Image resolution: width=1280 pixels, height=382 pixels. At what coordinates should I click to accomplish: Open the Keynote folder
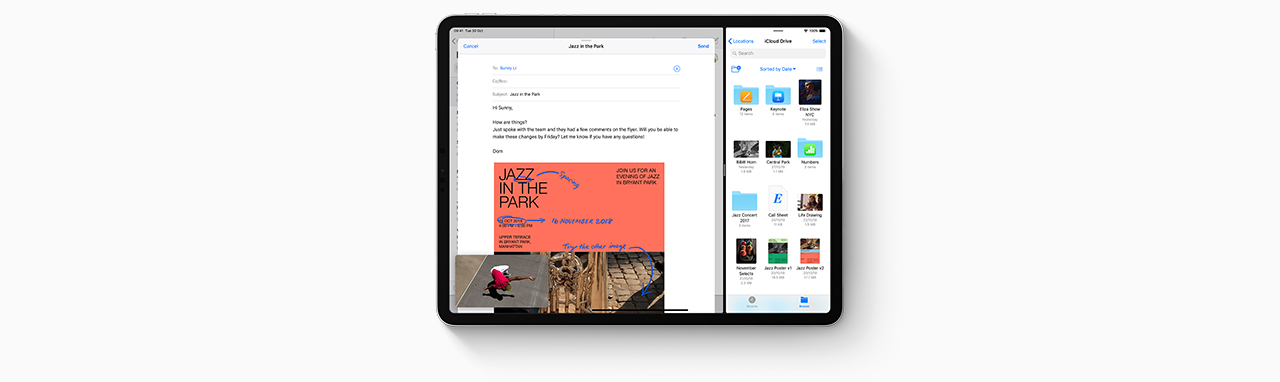(778, 95)
